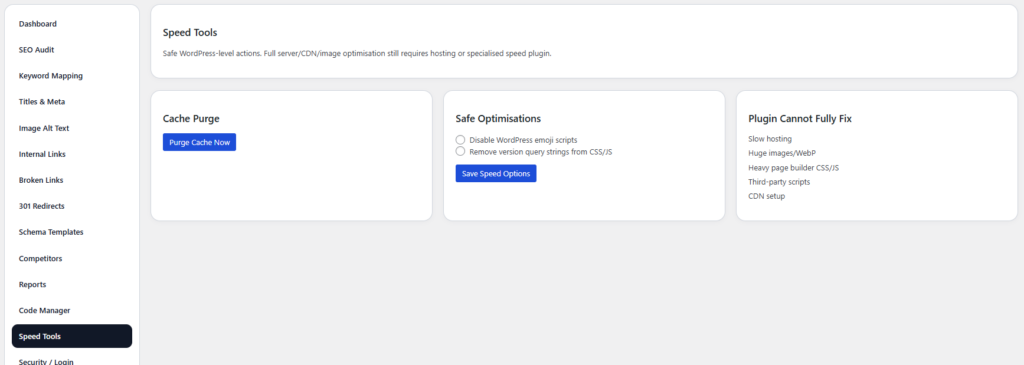Click the Slow hosting list entry

point(770,139)
